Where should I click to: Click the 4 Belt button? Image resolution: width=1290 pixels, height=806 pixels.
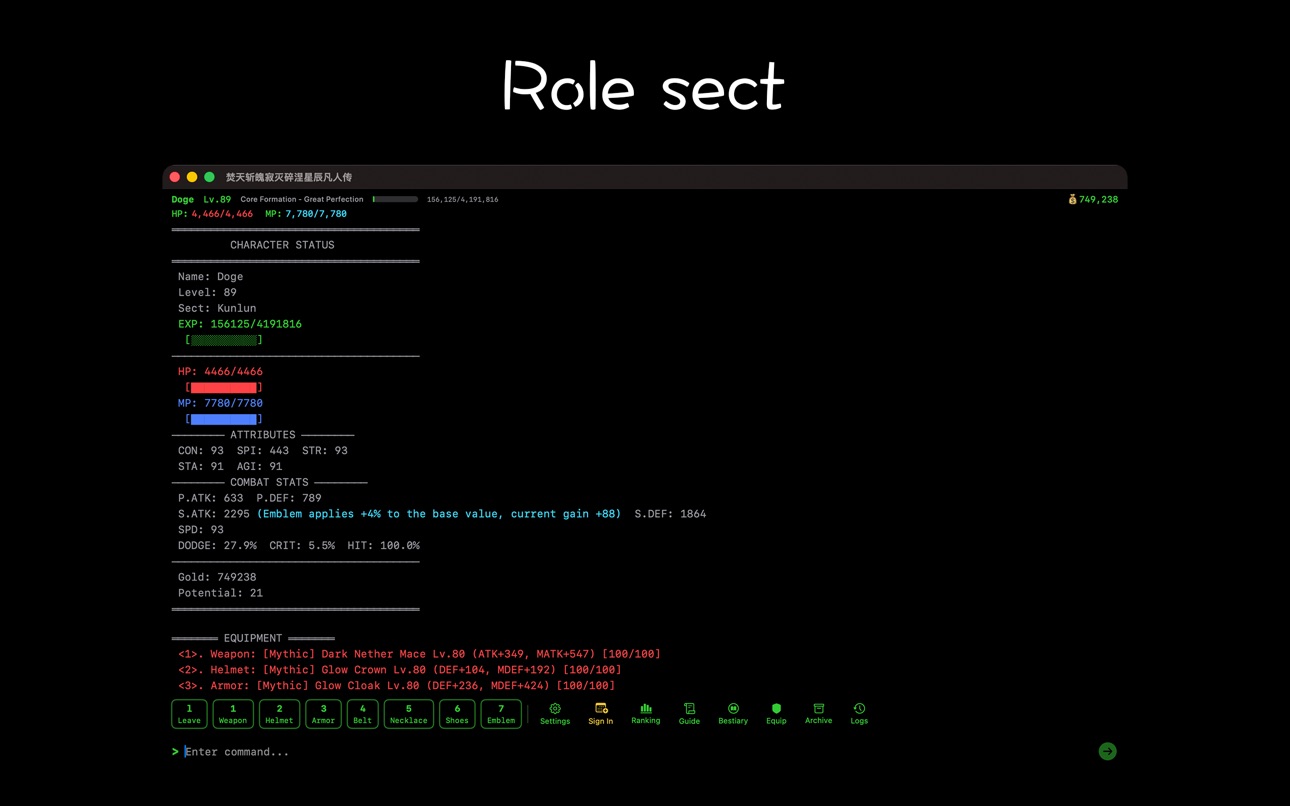click(362, 714)
